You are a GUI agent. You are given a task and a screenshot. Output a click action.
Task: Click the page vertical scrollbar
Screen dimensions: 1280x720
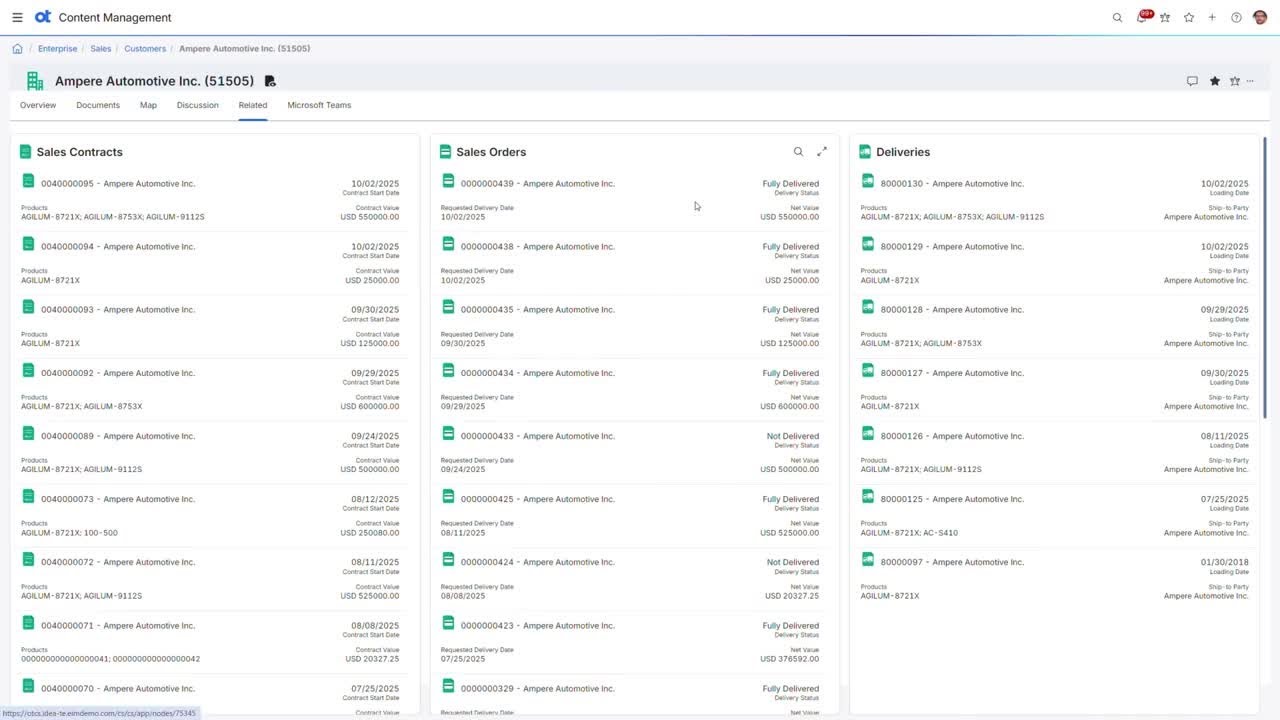coord(1265,278)
